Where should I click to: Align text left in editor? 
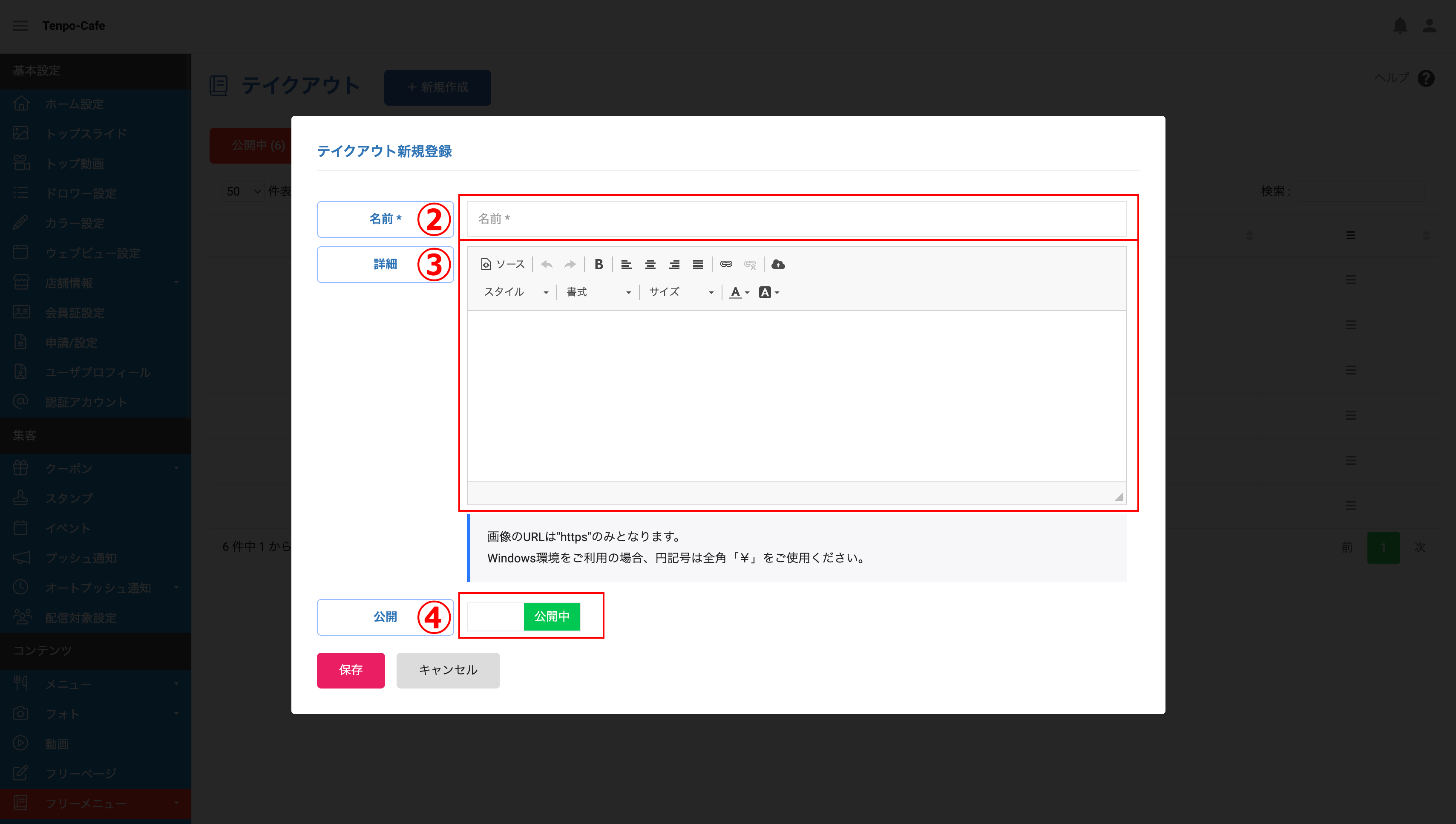tap(626, 264)
